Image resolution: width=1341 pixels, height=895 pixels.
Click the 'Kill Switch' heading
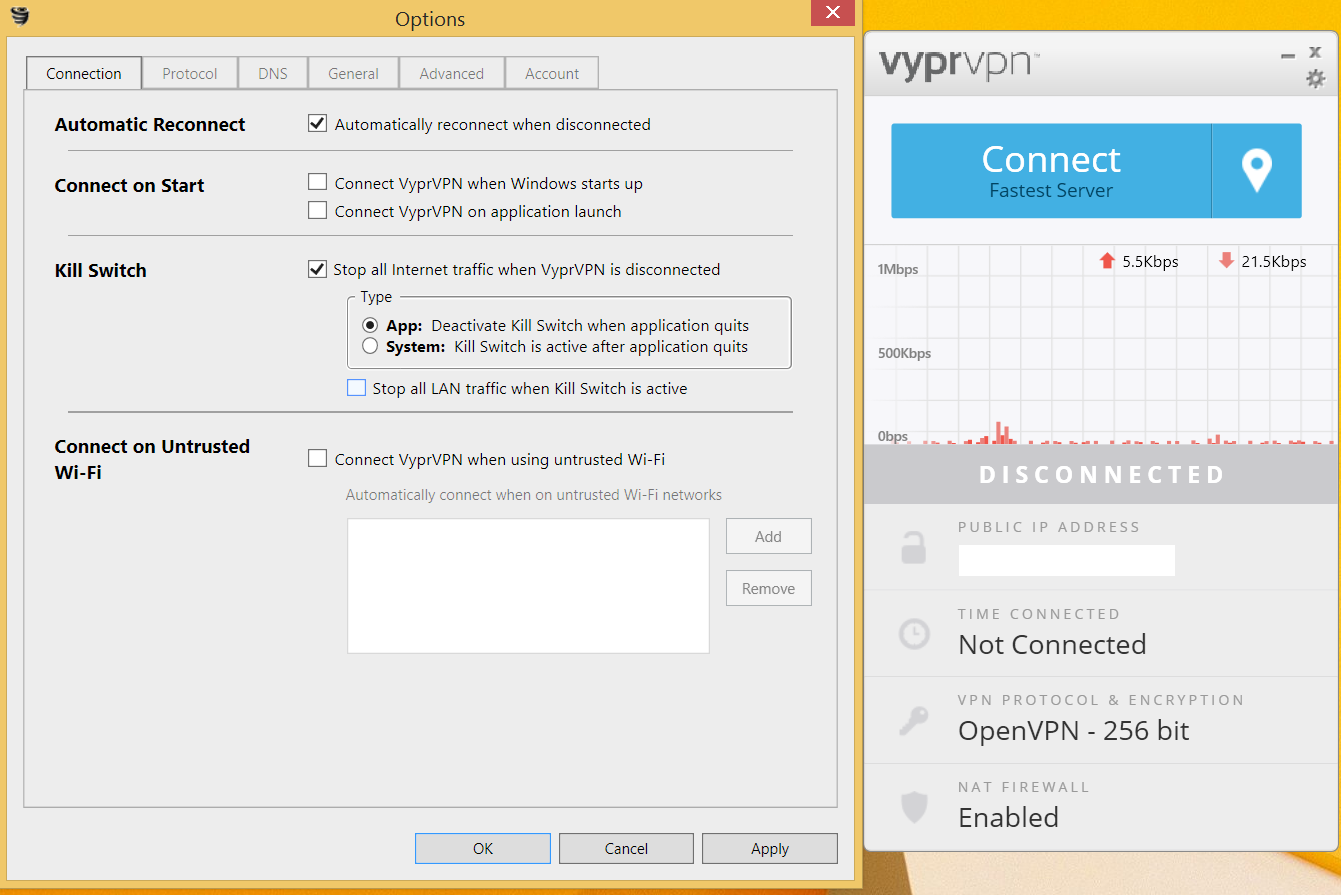coord(100,270)
